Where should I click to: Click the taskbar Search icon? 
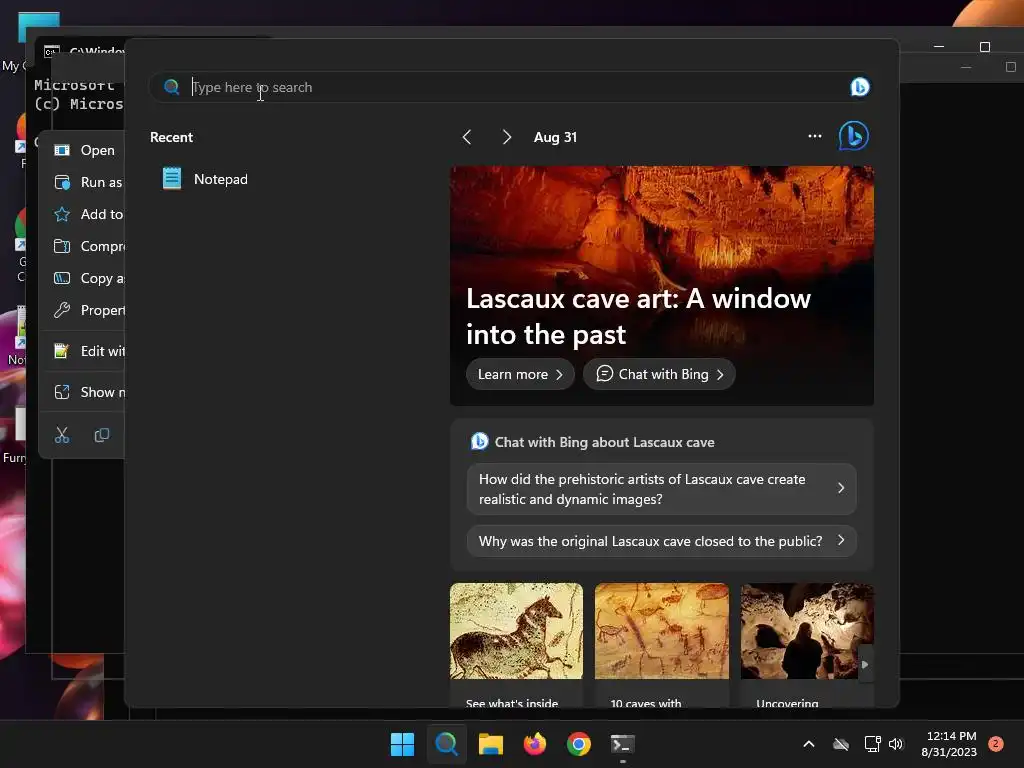pyautogui.click(x=447, y=744)
